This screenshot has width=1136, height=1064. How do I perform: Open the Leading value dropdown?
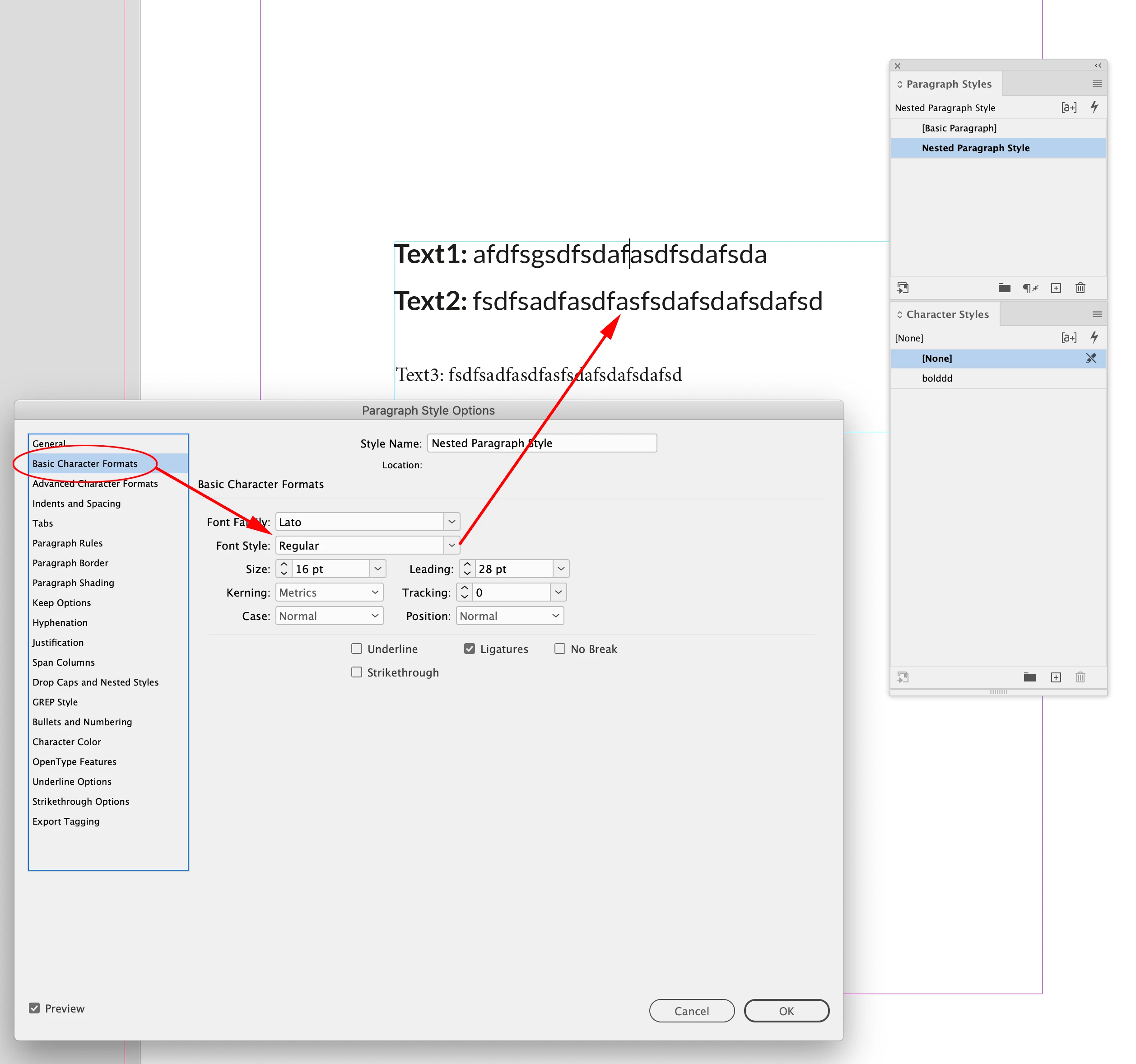point(561,569)
